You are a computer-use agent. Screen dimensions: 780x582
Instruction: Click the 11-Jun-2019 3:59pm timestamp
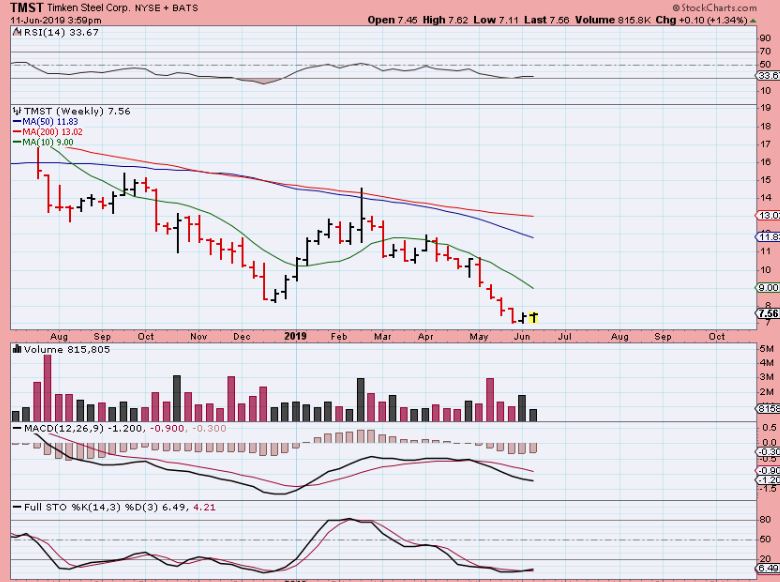(x=56, y=20)
